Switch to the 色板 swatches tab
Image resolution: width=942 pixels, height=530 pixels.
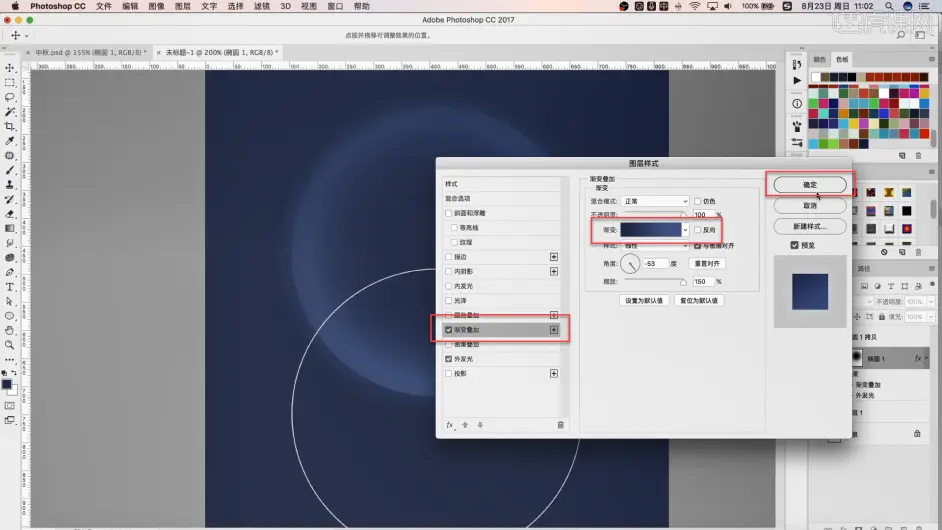tap(842, 59)
